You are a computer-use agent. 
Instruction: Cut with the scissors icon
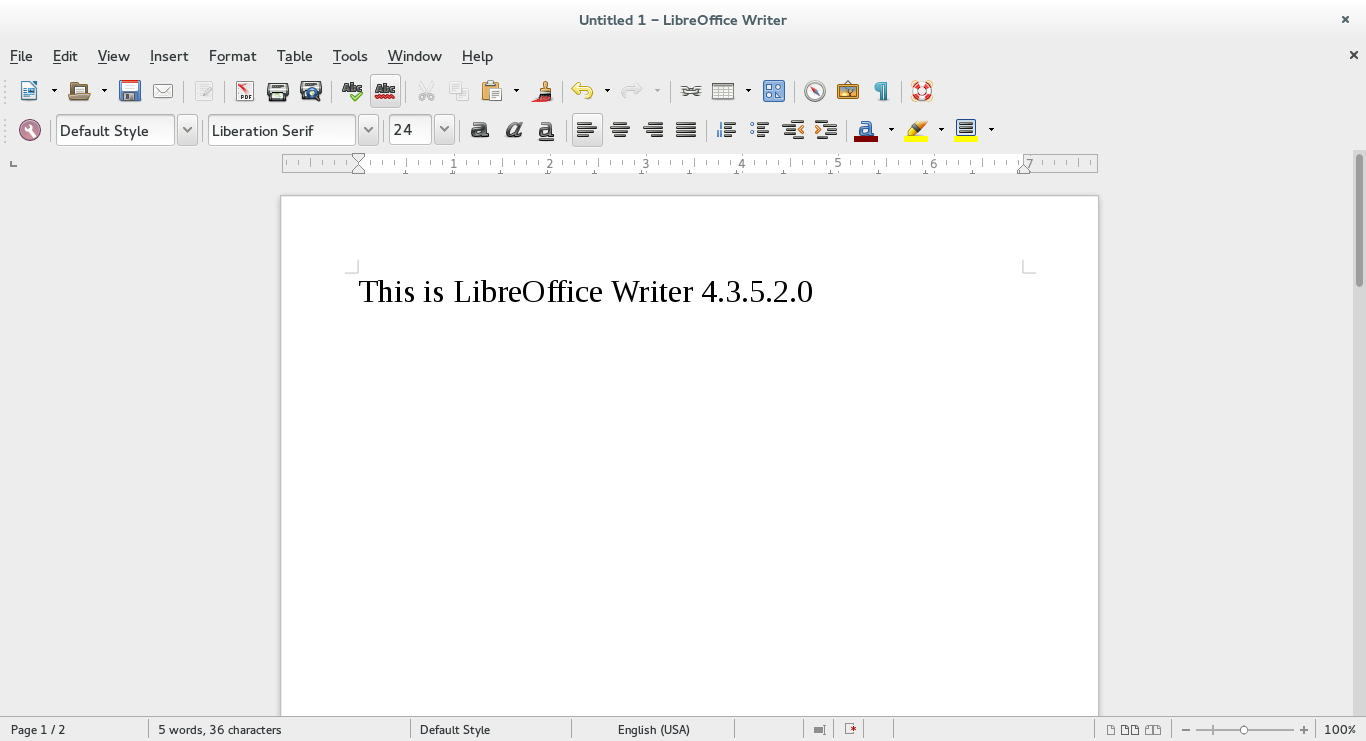(426, 91)
